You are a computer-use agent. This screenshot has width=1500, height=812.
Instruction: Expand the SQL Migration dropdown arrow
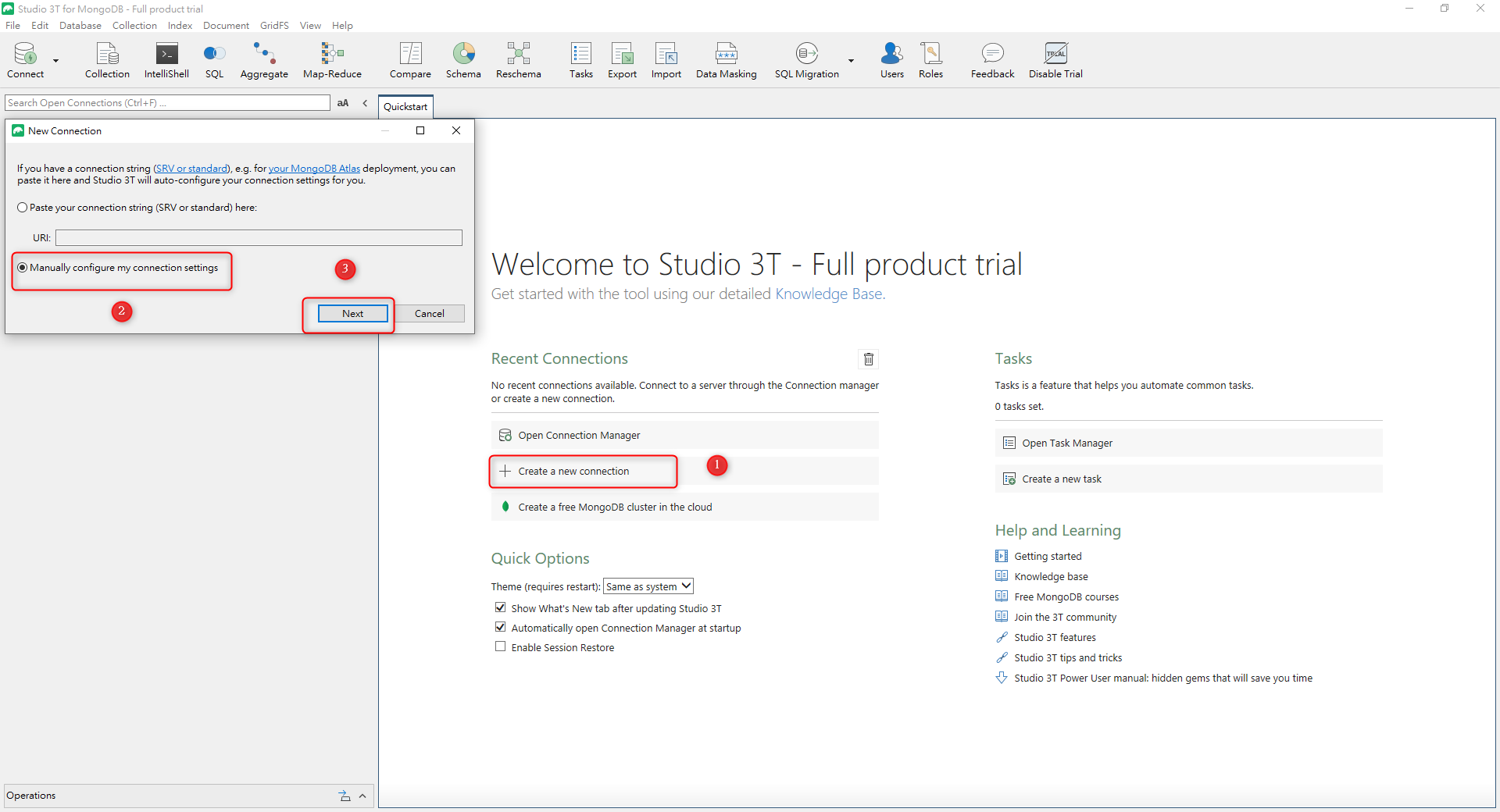[851, 61]
